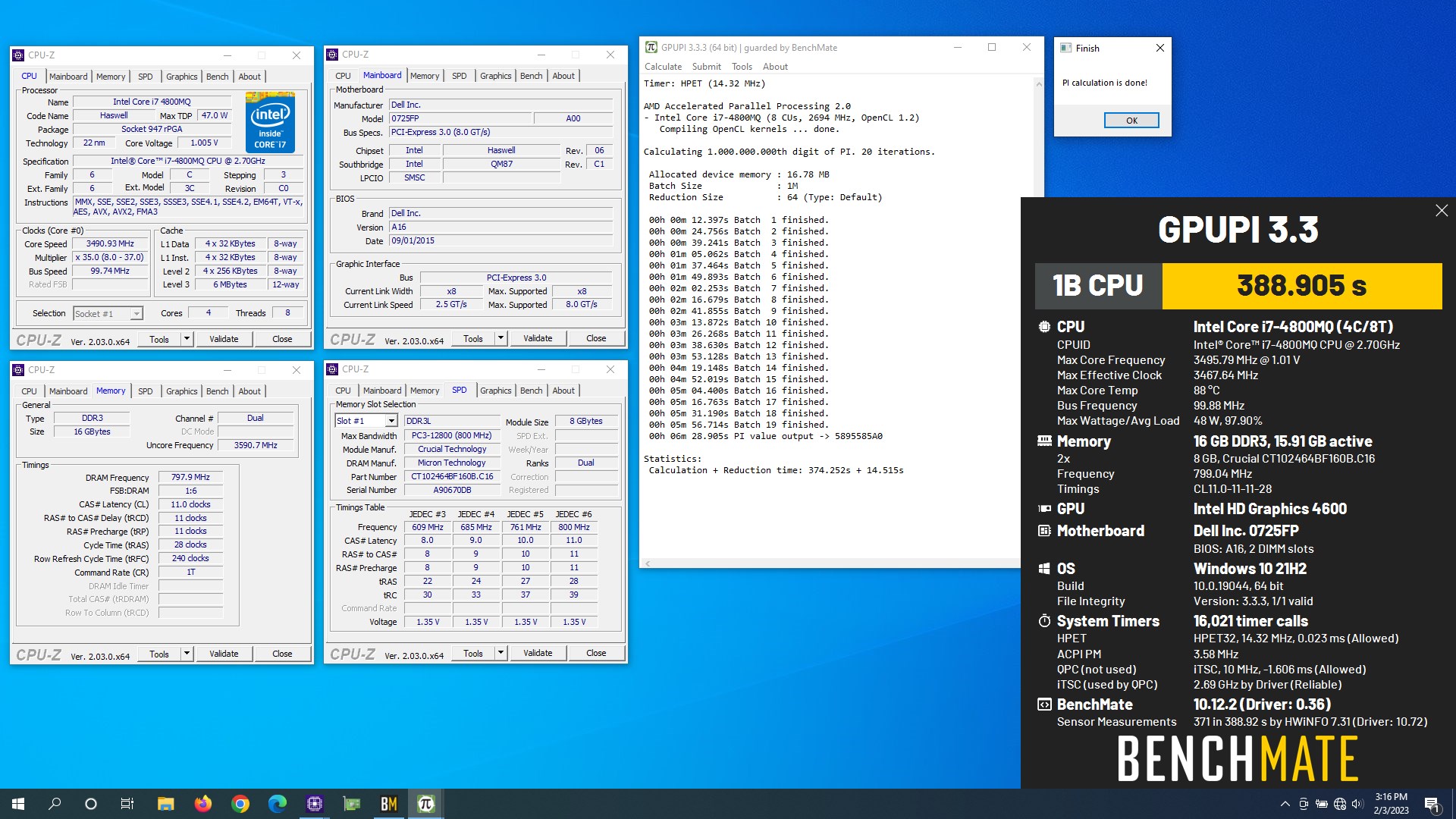The width and height of the screenshot is (1456, 819).
Task: Open the Calculate menu in GPUPI
Action: click(x=663, y=67)
